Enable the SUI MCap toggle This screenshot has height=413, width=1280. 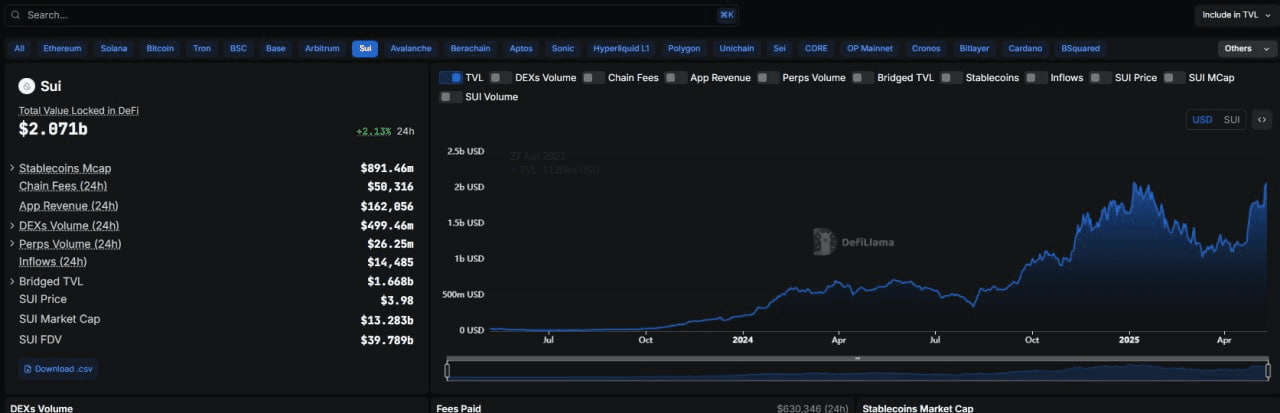[1174, 77]
